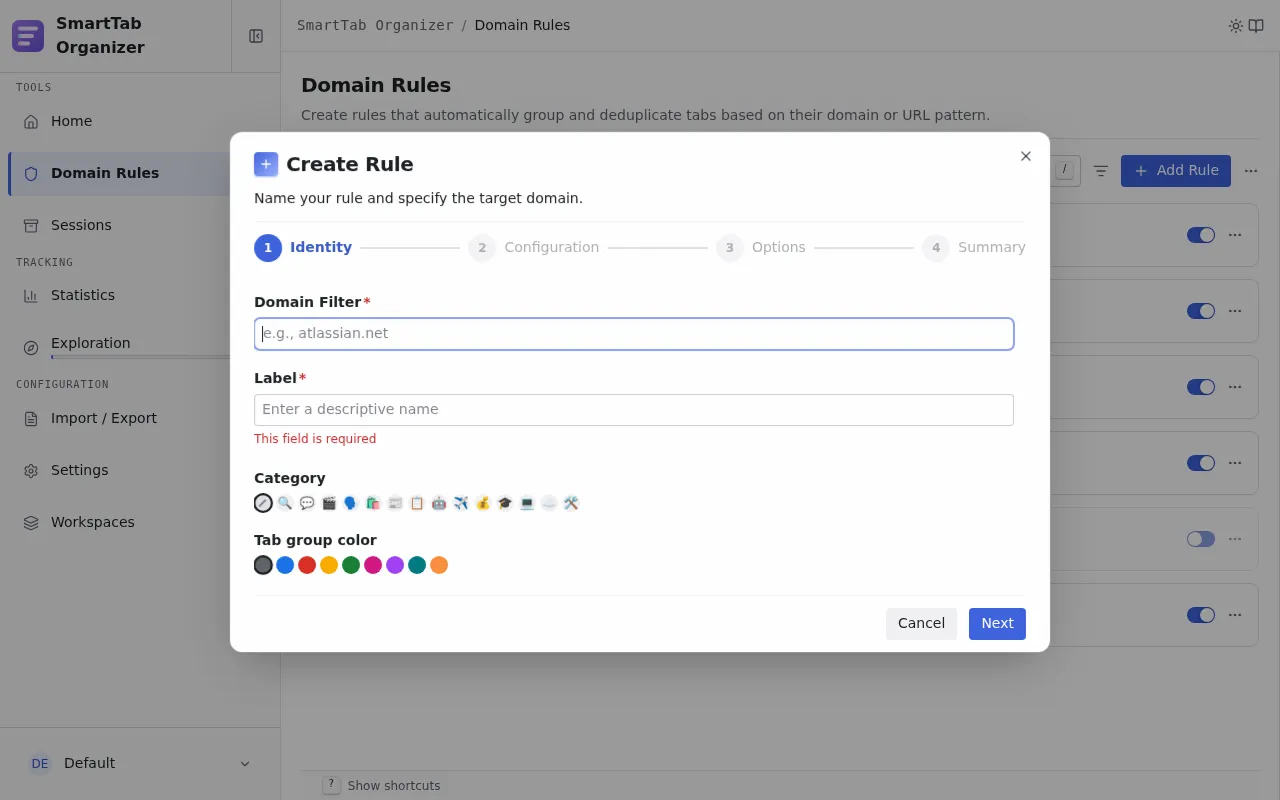Choose the purple tab group color

[x=395, y=565]
